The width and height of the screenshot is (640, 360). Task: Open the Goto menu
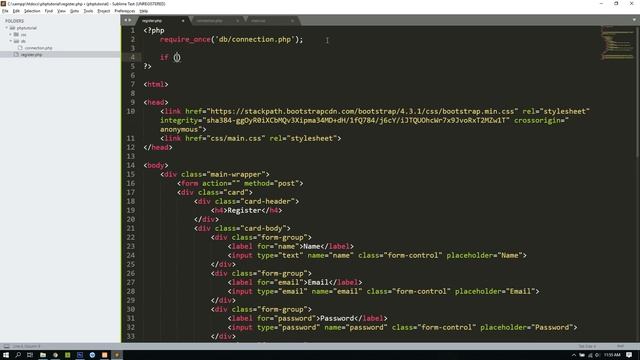[x=74, y=11]
